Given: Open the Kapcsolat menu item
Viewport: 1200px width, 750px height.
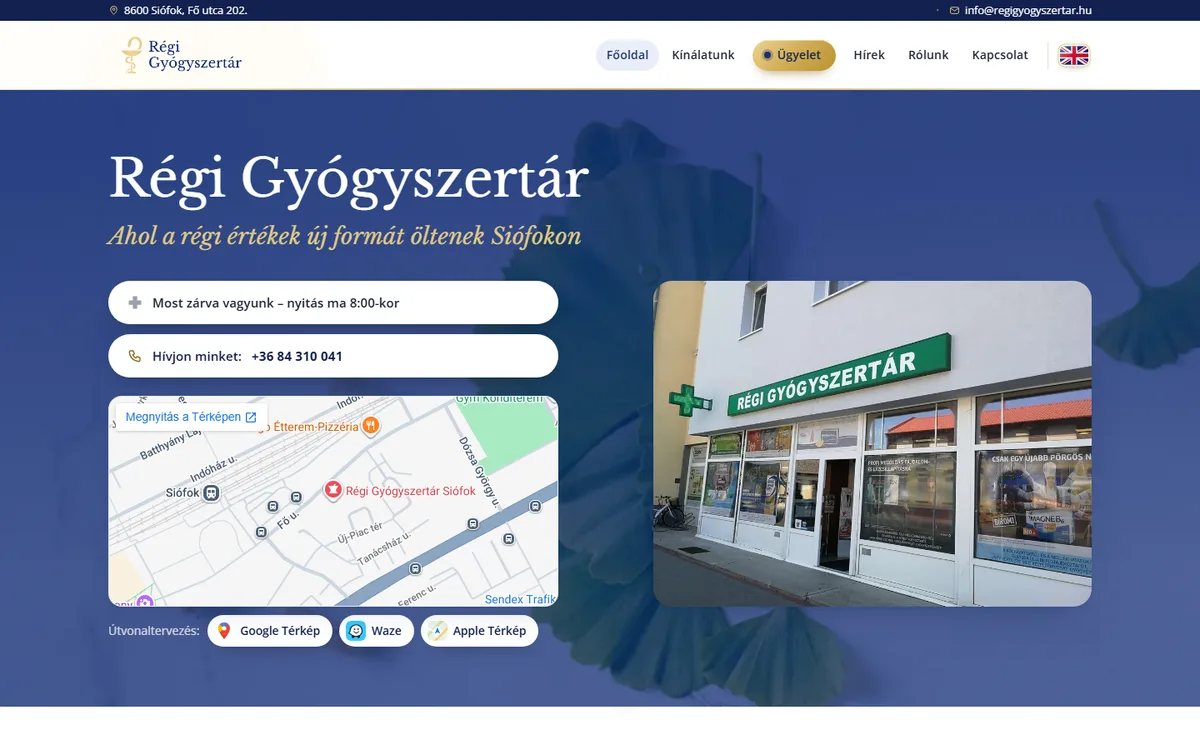Looking at the screenshot, I should pyautogui.click(x=1000, y=55).
